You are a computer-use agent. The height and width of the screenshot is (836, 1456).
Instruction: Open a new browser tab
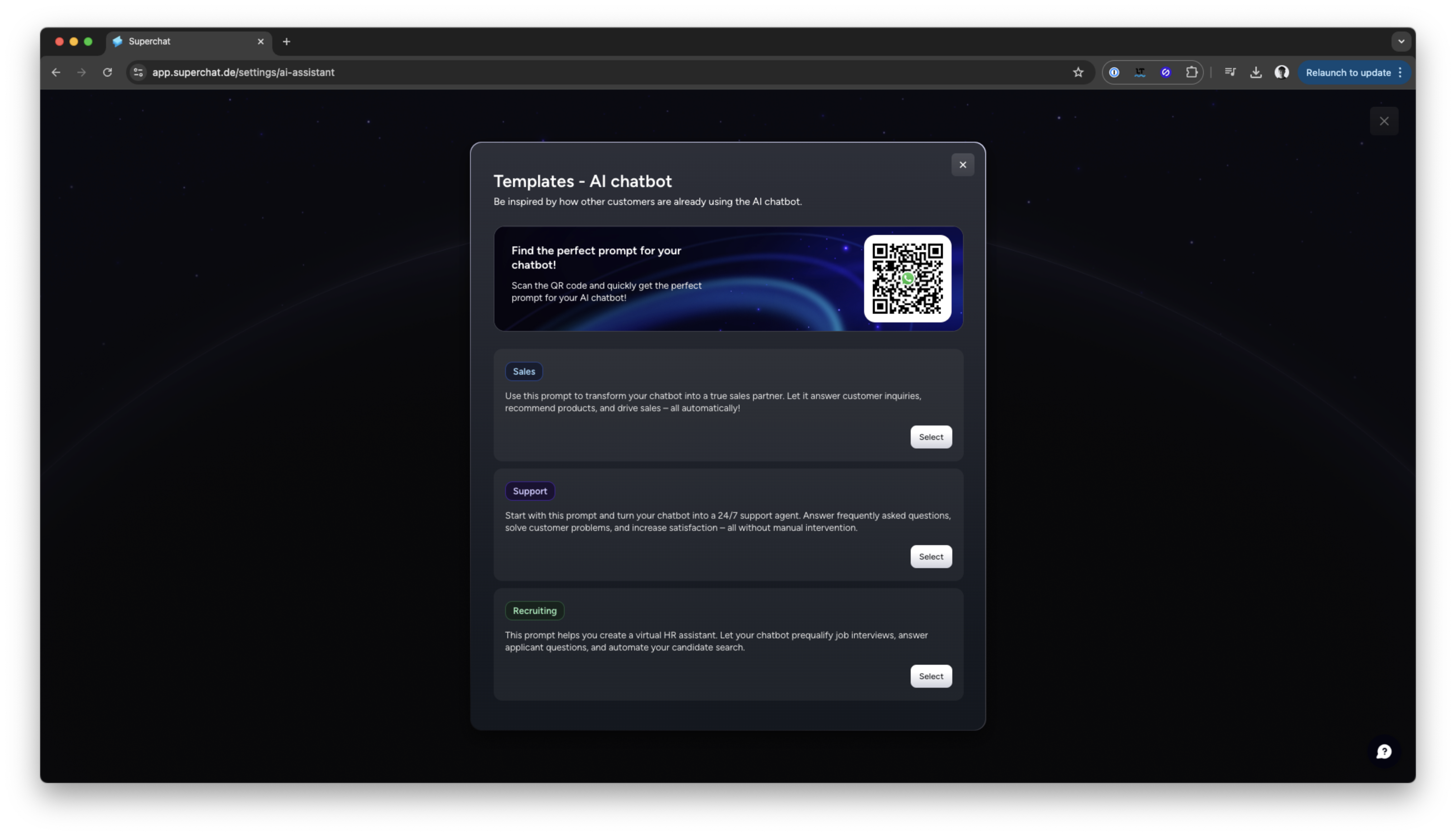pyautogui.click(x=287, y=41)
